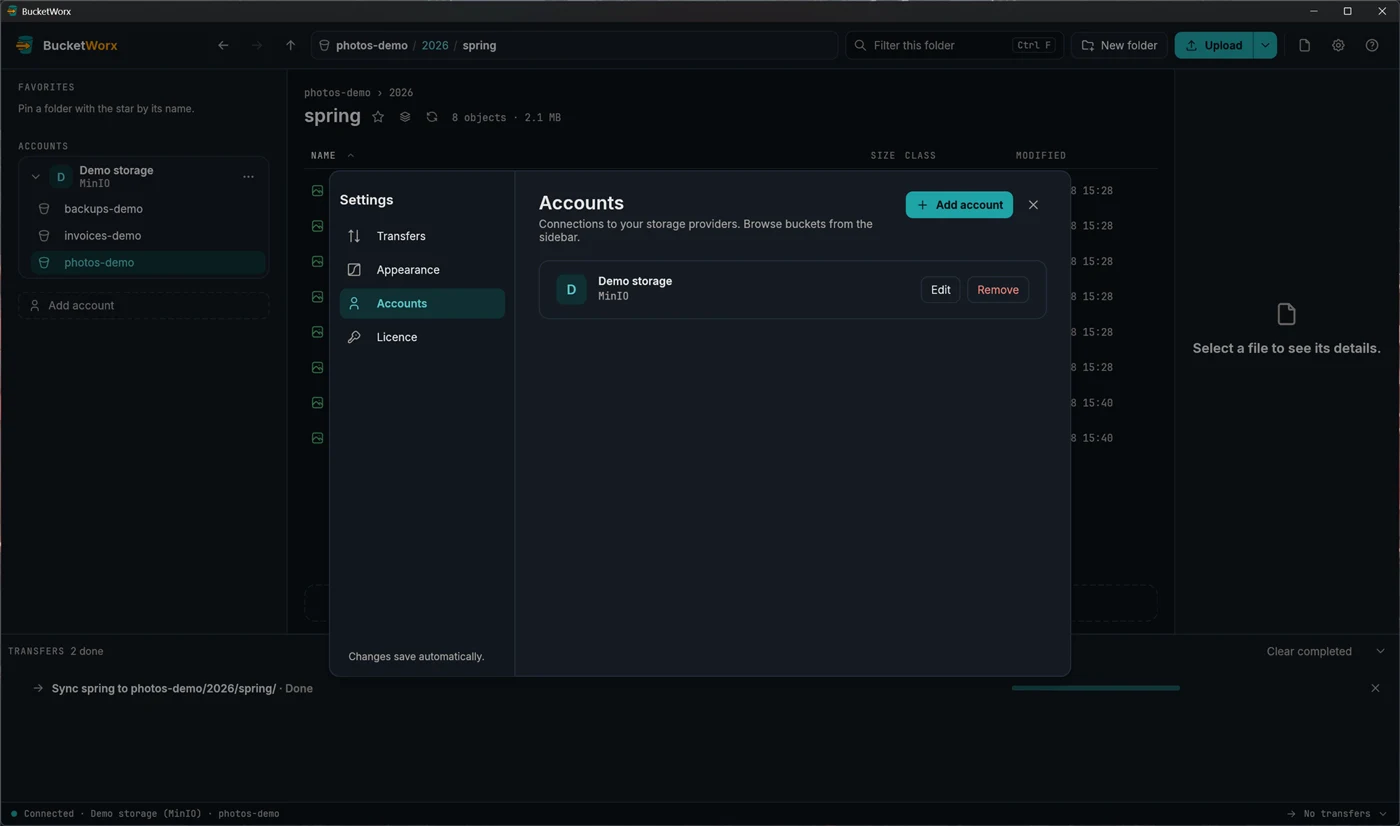Click the D avatar in Accounts settings card

coord(571,290)
